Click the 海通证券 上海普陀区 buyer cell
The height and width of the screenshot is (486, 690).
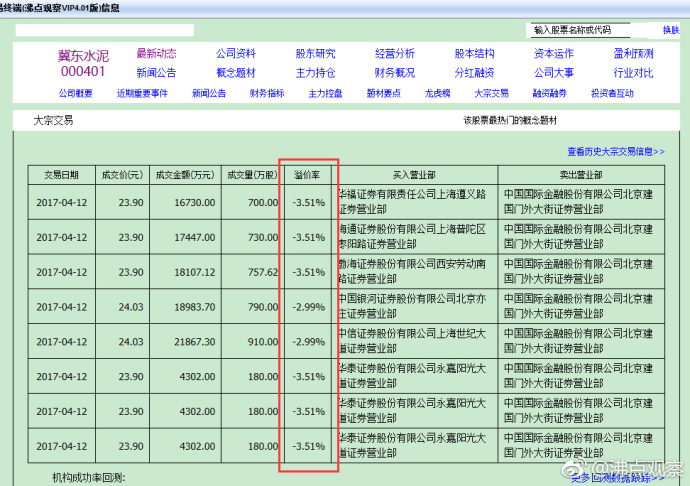414,237
